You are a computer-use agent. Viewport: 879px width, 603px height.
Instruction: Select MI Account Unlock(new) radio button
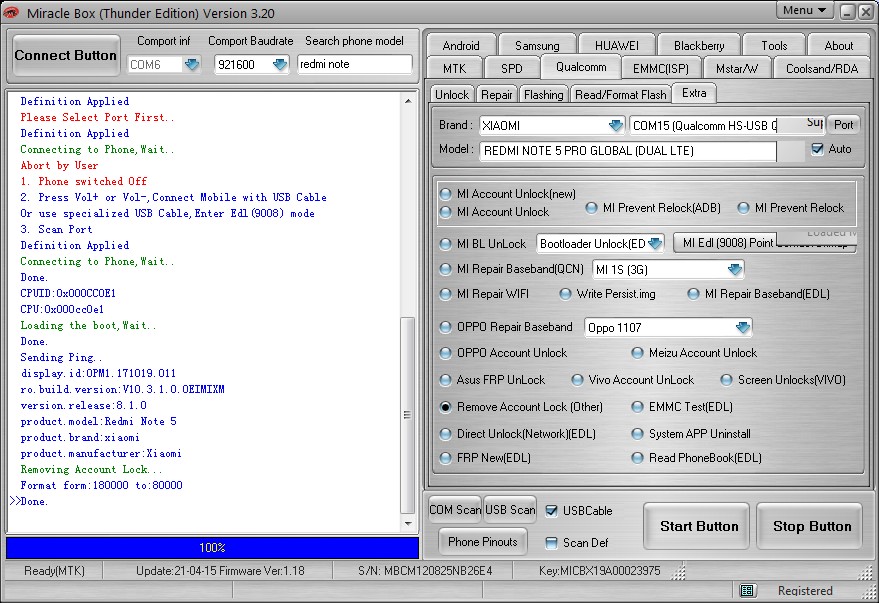446,194
